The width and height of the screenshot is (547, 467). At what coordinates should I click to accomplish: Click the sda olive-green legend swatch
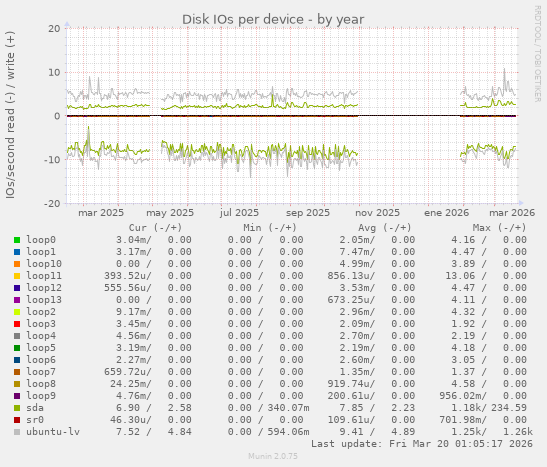(17, 408)
